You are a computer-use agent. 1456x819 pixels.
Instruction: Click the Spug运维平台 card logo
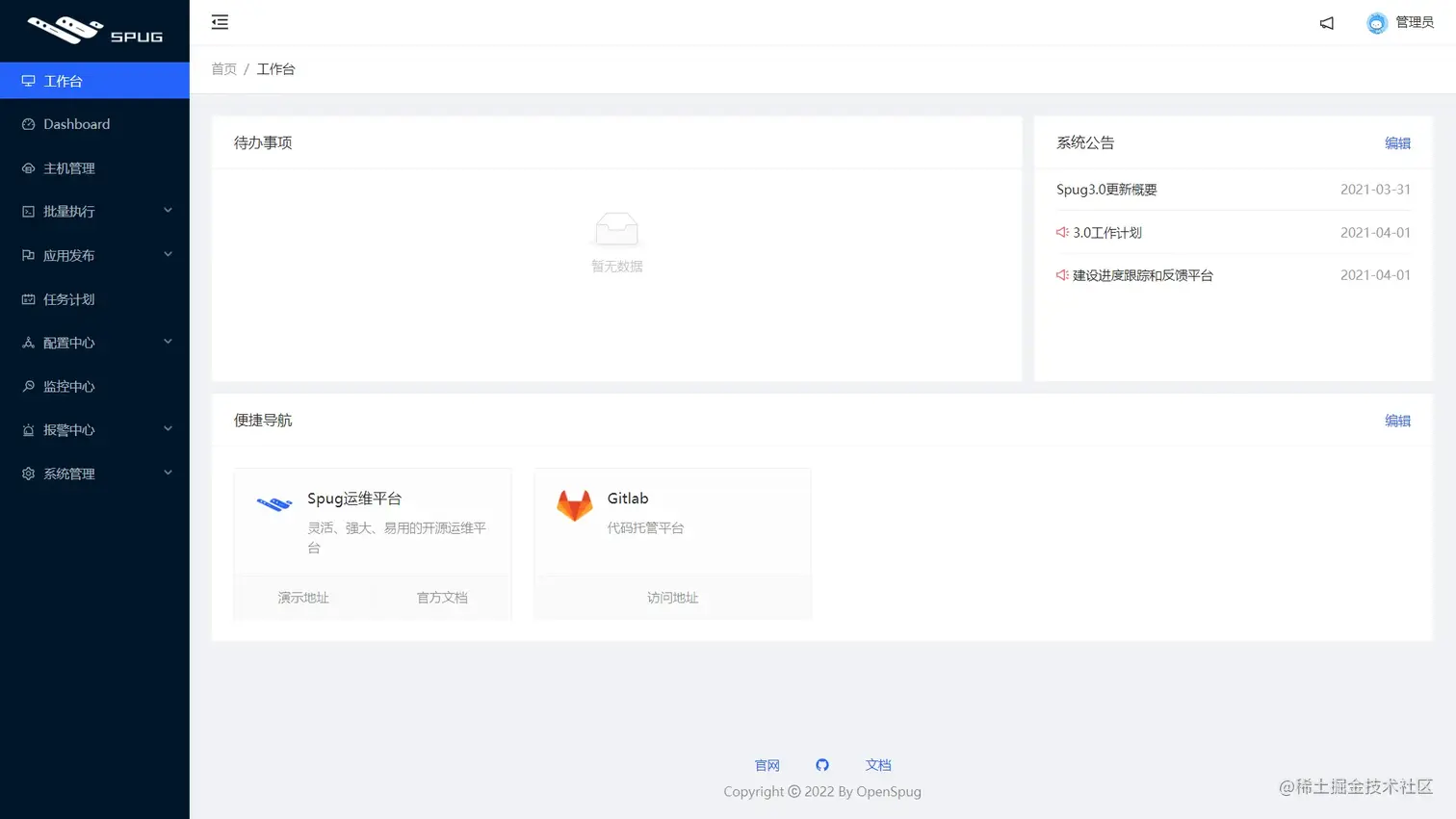(274, 503)
